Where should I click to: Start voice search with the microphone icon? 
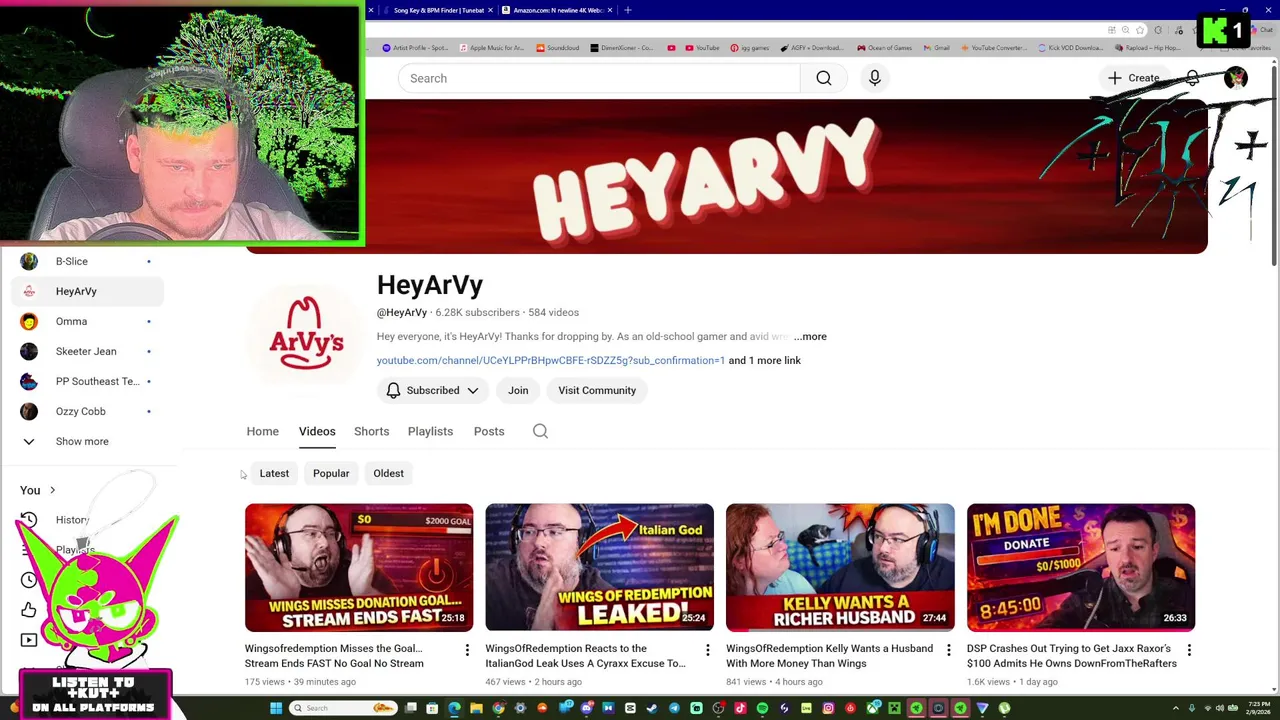(x=875, y=78)
